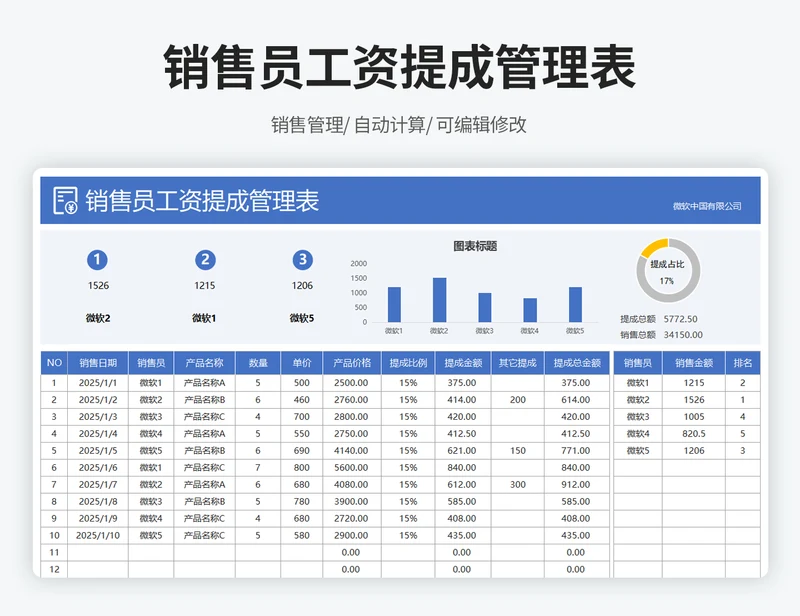Viewport: 800px width, 616px height.
Task: Select the 912.00 total commission cell
Action: [577, 484]
